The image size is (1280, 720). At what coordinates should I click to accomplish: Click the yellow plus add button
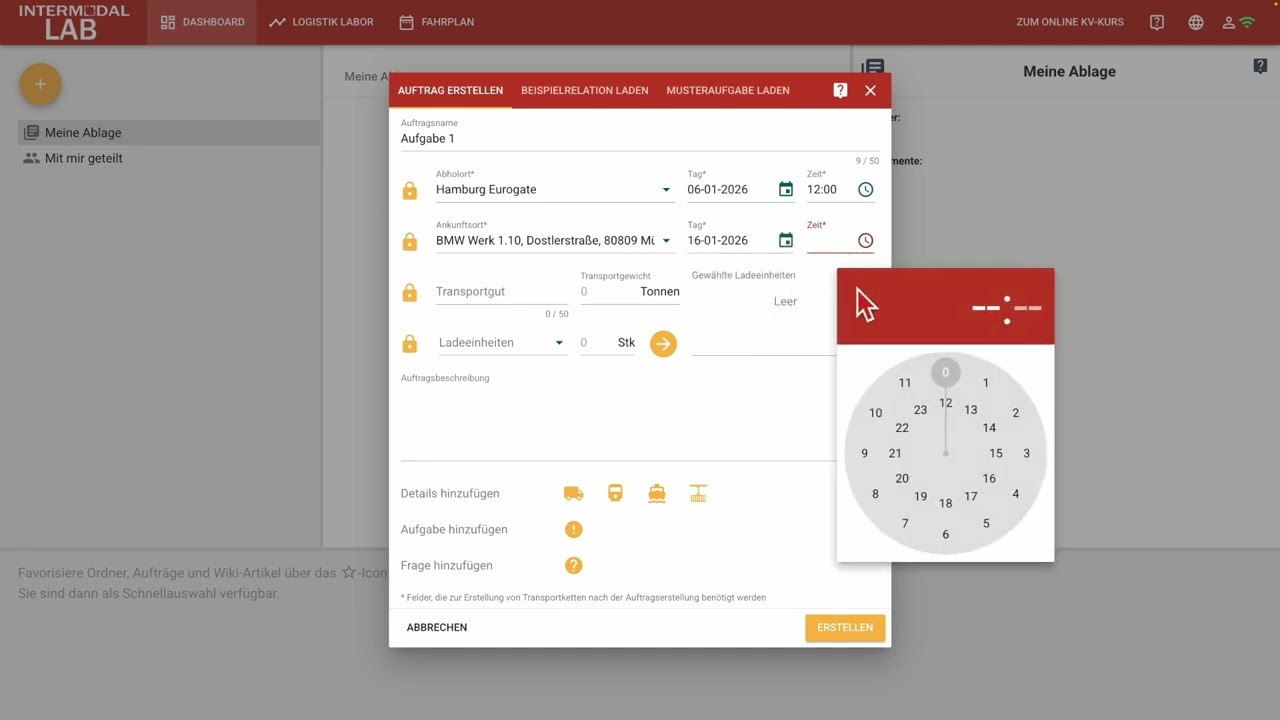pyautogui.click(x=40, y=84)
